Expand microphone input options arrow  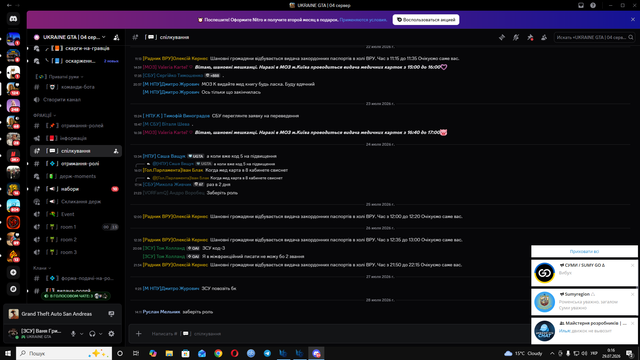82,334
